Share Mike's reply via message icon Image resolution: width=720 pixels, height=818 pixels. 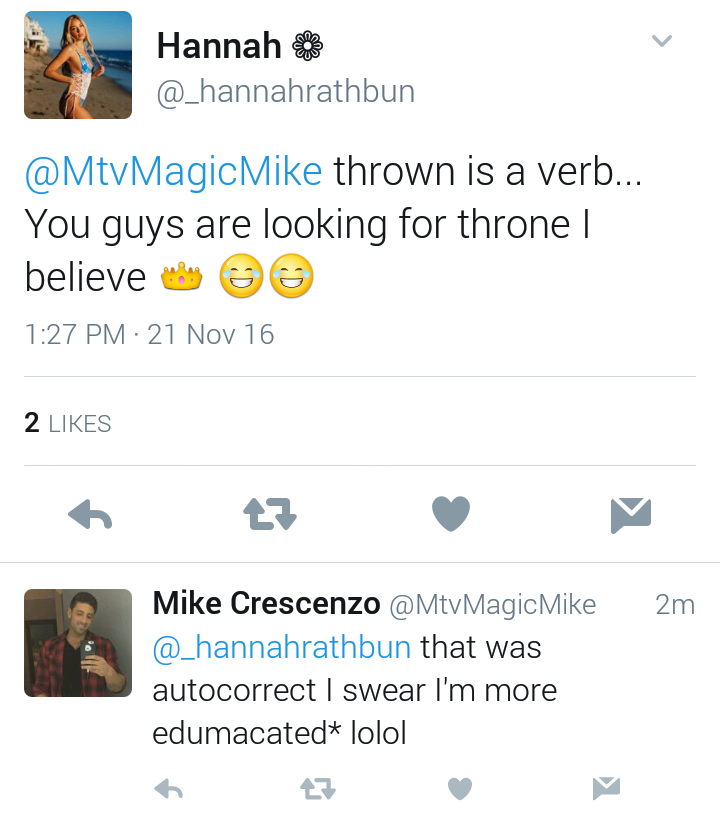click(606, 788)
